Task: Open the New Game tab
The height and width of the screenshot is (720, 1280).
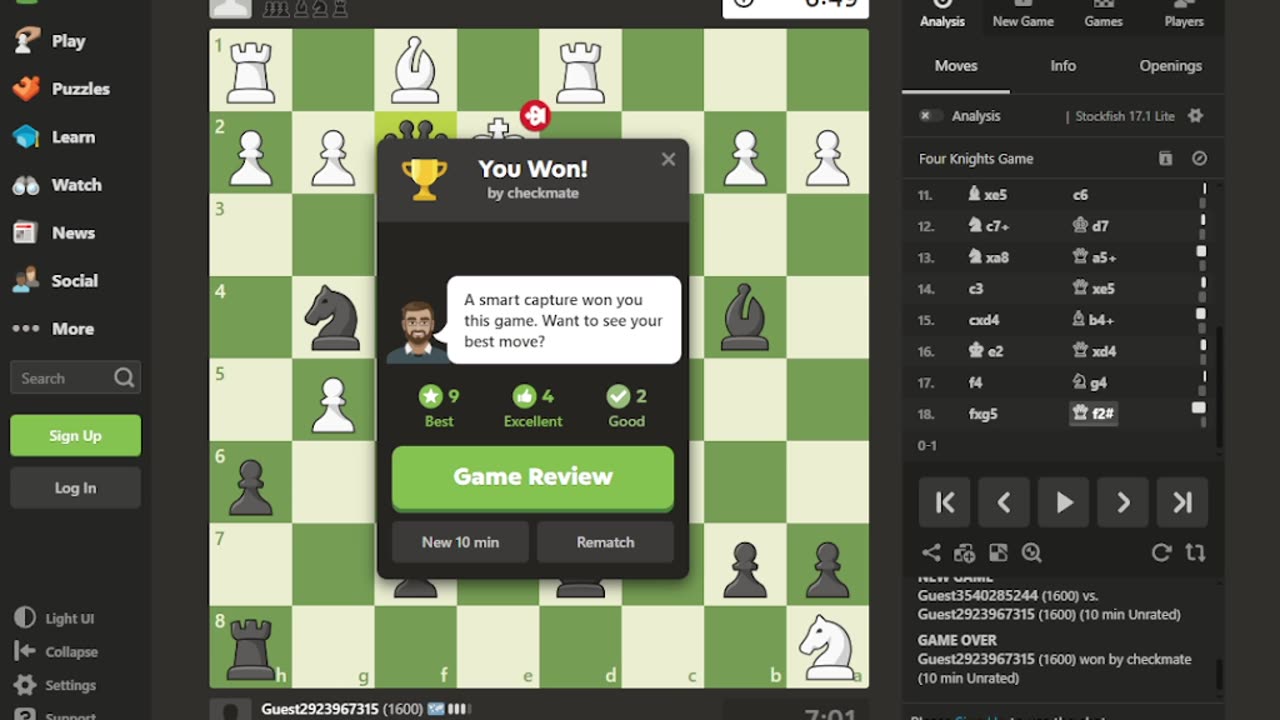Action: pos(1023,14)
